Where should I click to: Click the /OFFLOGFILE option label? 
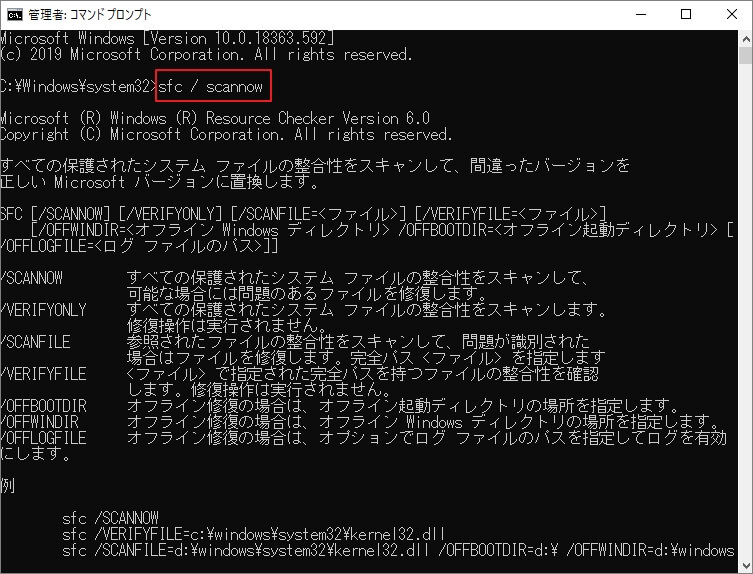pos(43,437)
